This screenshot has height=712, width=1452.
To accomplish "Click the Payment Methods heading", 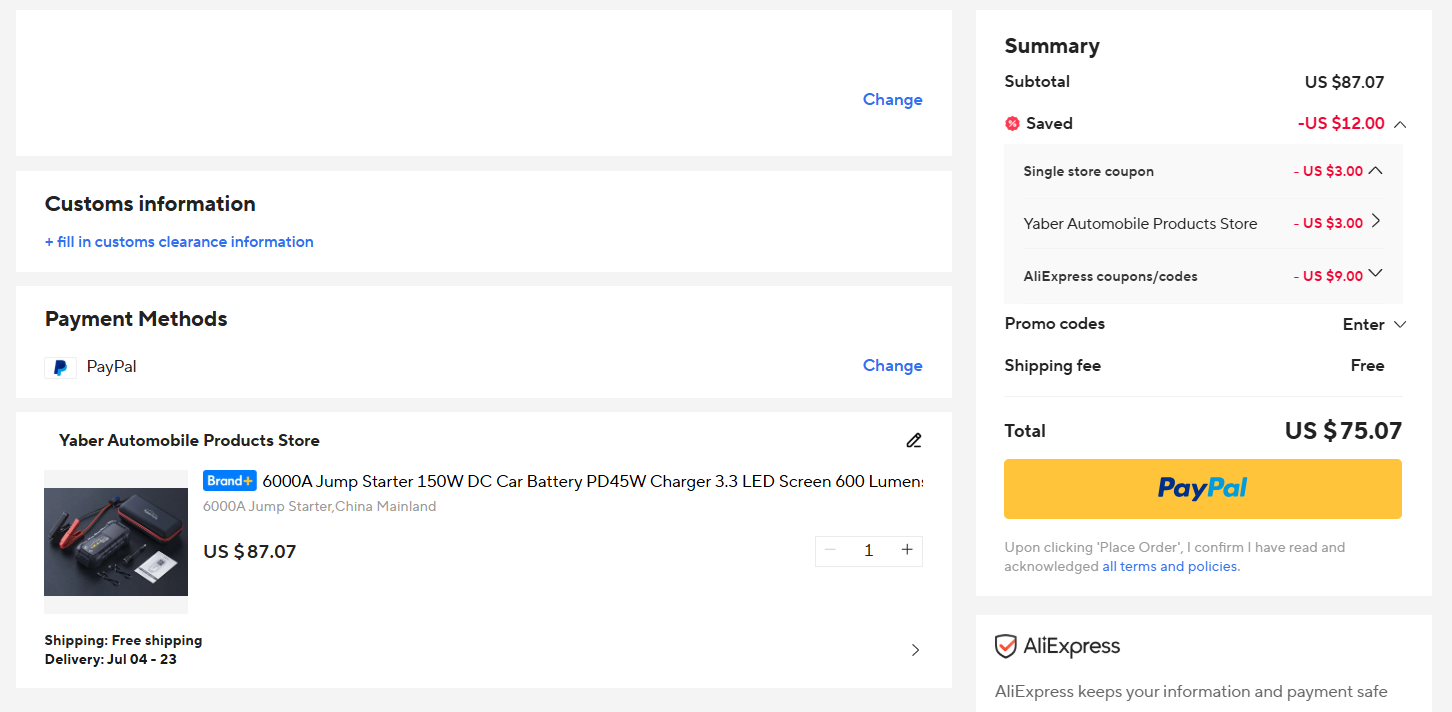I will [136, 319].
